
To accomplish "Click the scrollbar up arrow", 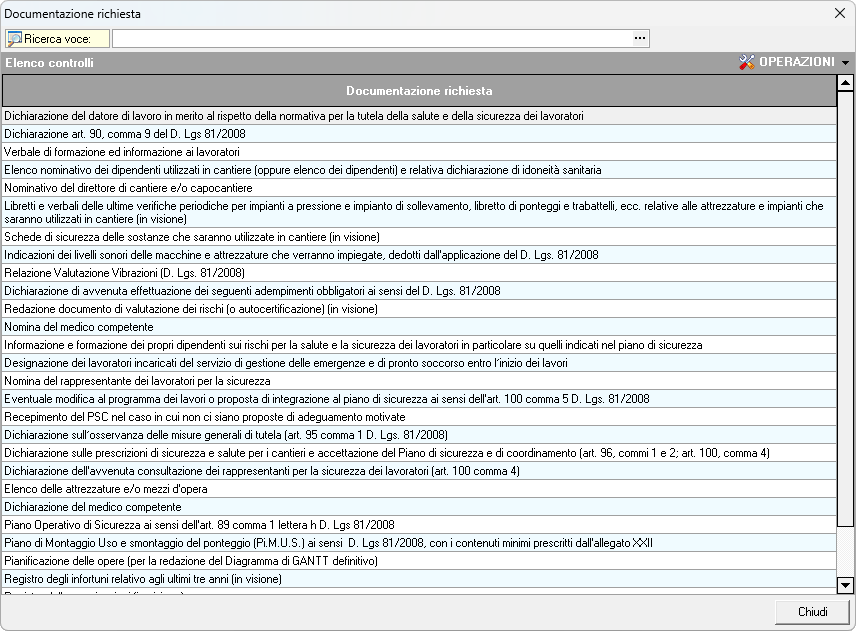I will [x=845, y=83].
